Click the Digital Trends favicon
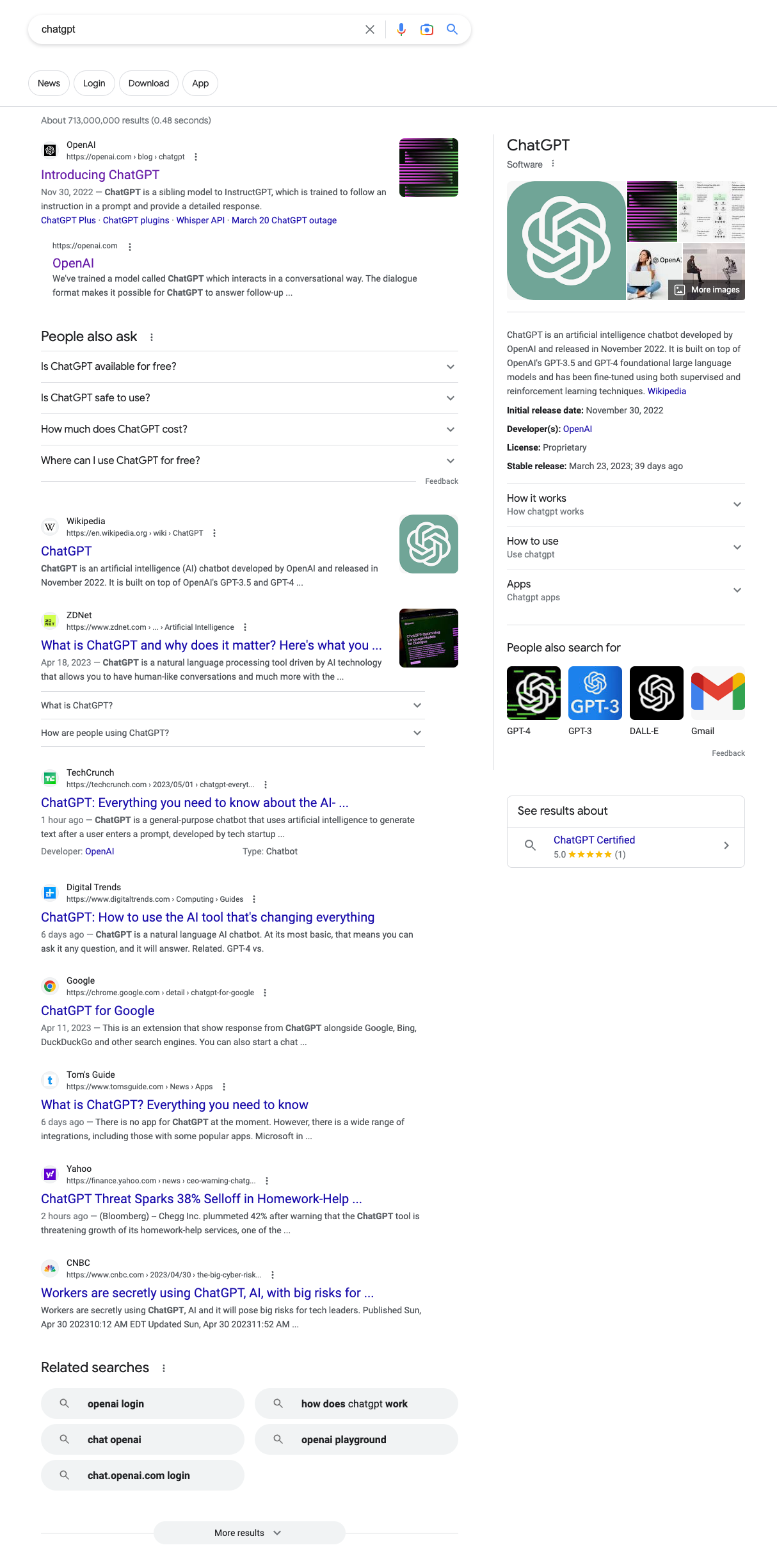777x1568 pixels. (x=50, y=893)
